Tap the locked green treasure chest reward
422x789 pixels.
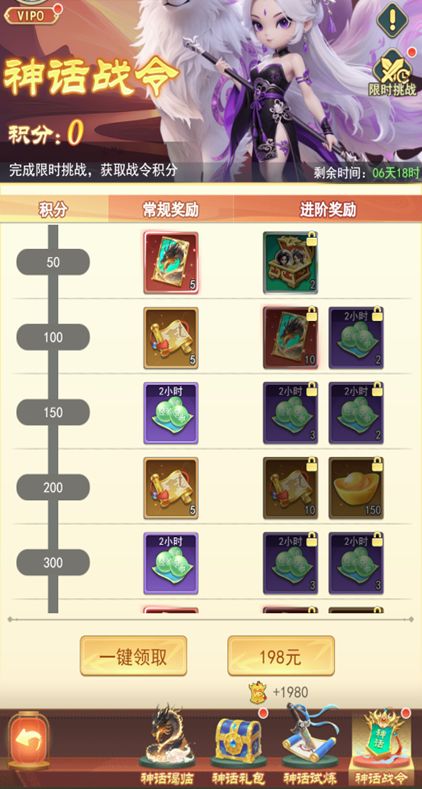pyautogui.click(x=290, y=262)
